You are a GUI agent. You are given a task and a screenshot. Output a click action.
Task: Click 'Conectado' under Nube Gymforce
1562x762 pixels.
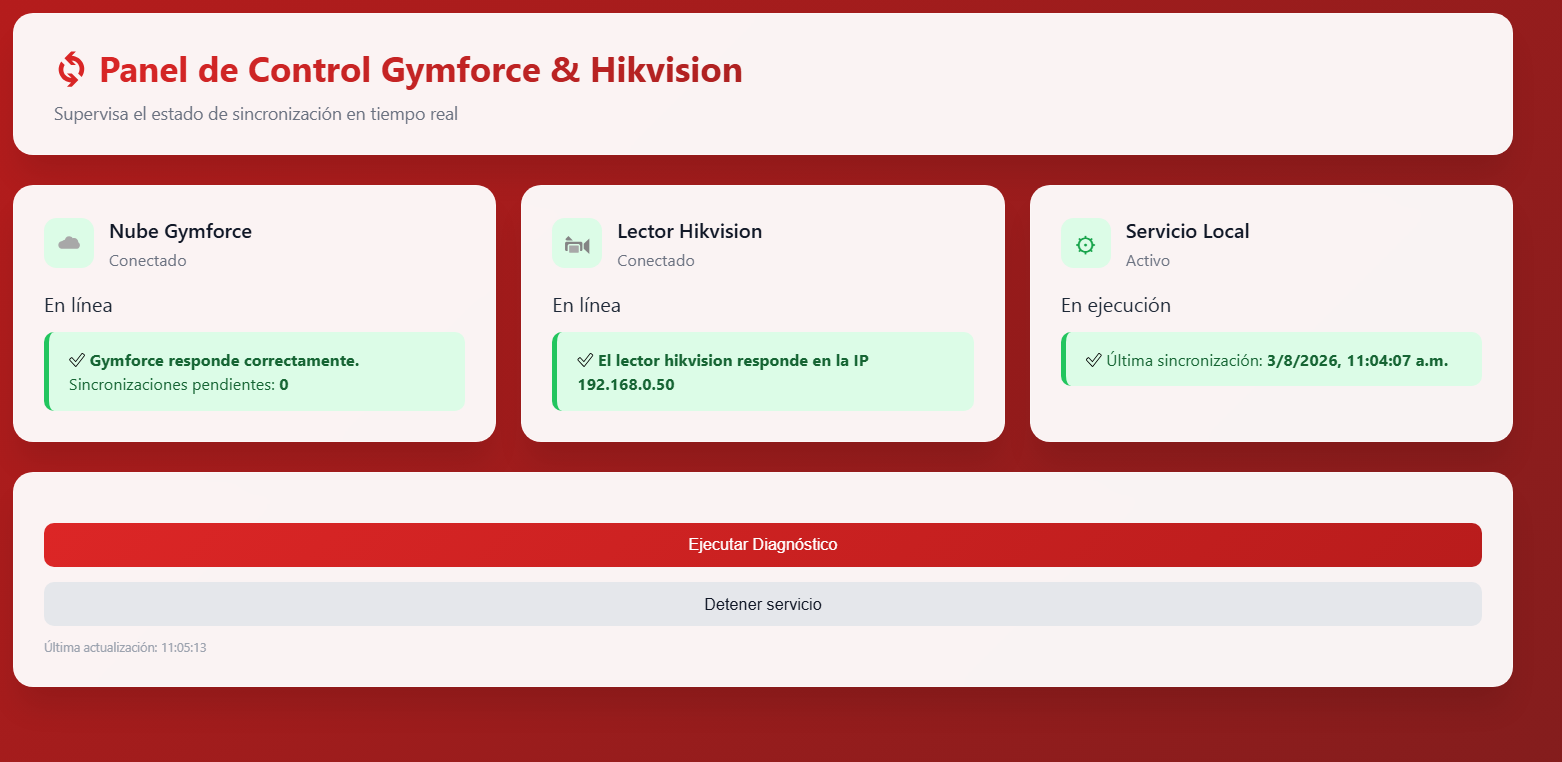coord(148,260)
